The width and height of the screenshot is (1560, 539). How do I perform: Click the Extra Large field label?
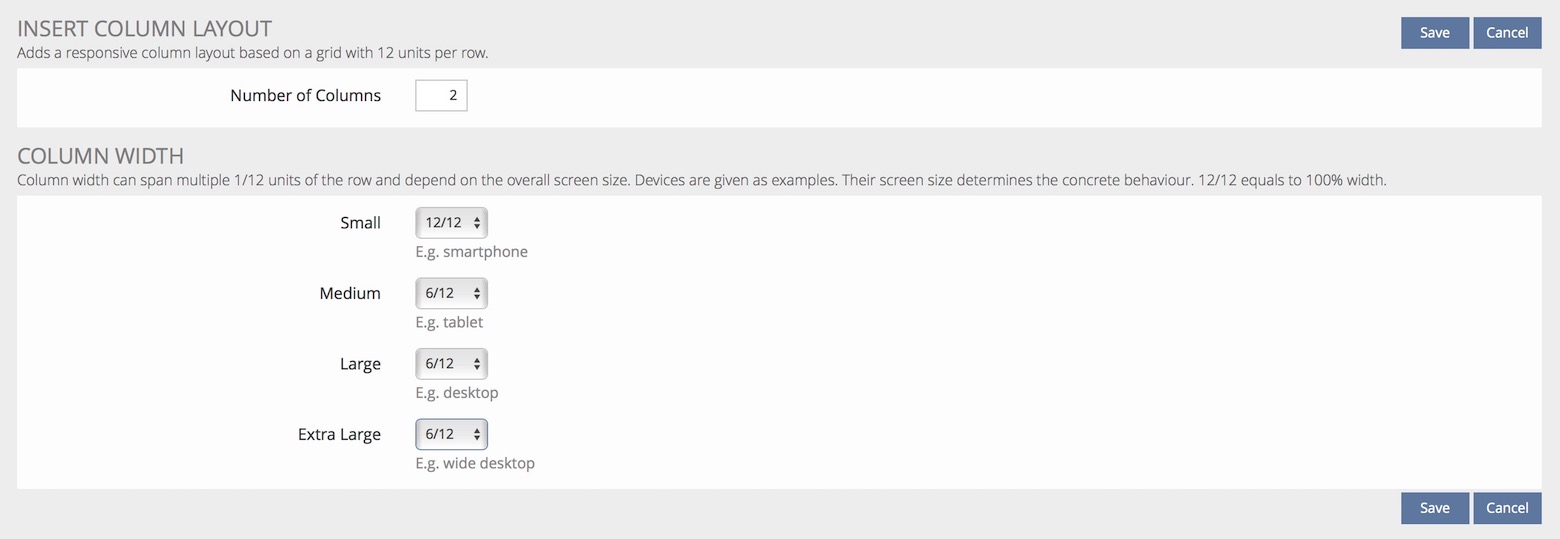click(x=339, y=435)
